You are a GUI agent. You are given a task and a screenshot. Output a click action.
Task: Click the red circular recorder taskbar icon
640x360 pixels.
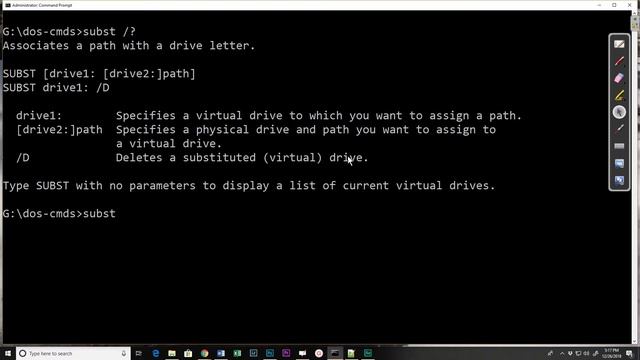(x=319, y=353)
